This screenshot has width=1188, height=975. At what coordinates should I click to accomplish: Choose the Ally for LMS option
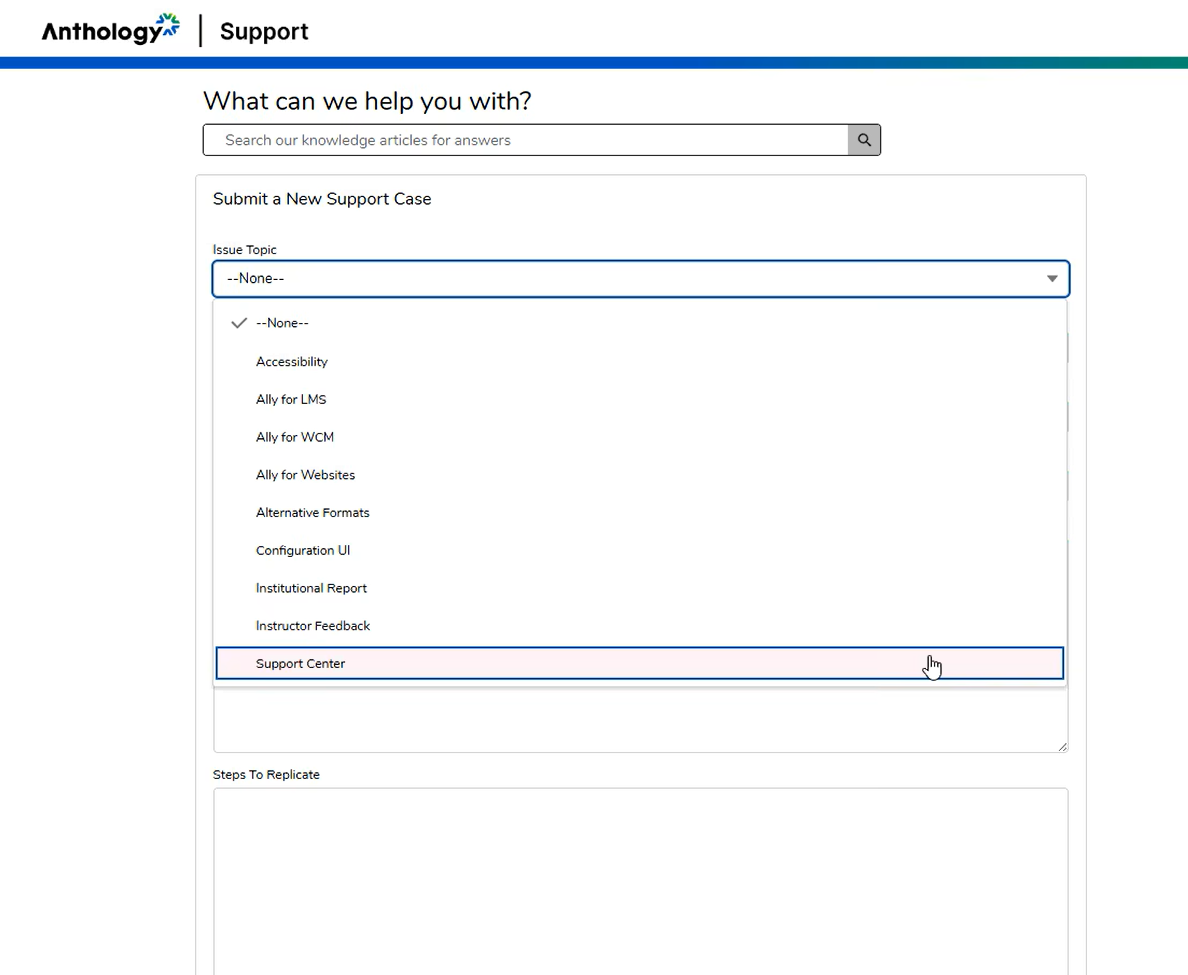click(x=291, y=400)
